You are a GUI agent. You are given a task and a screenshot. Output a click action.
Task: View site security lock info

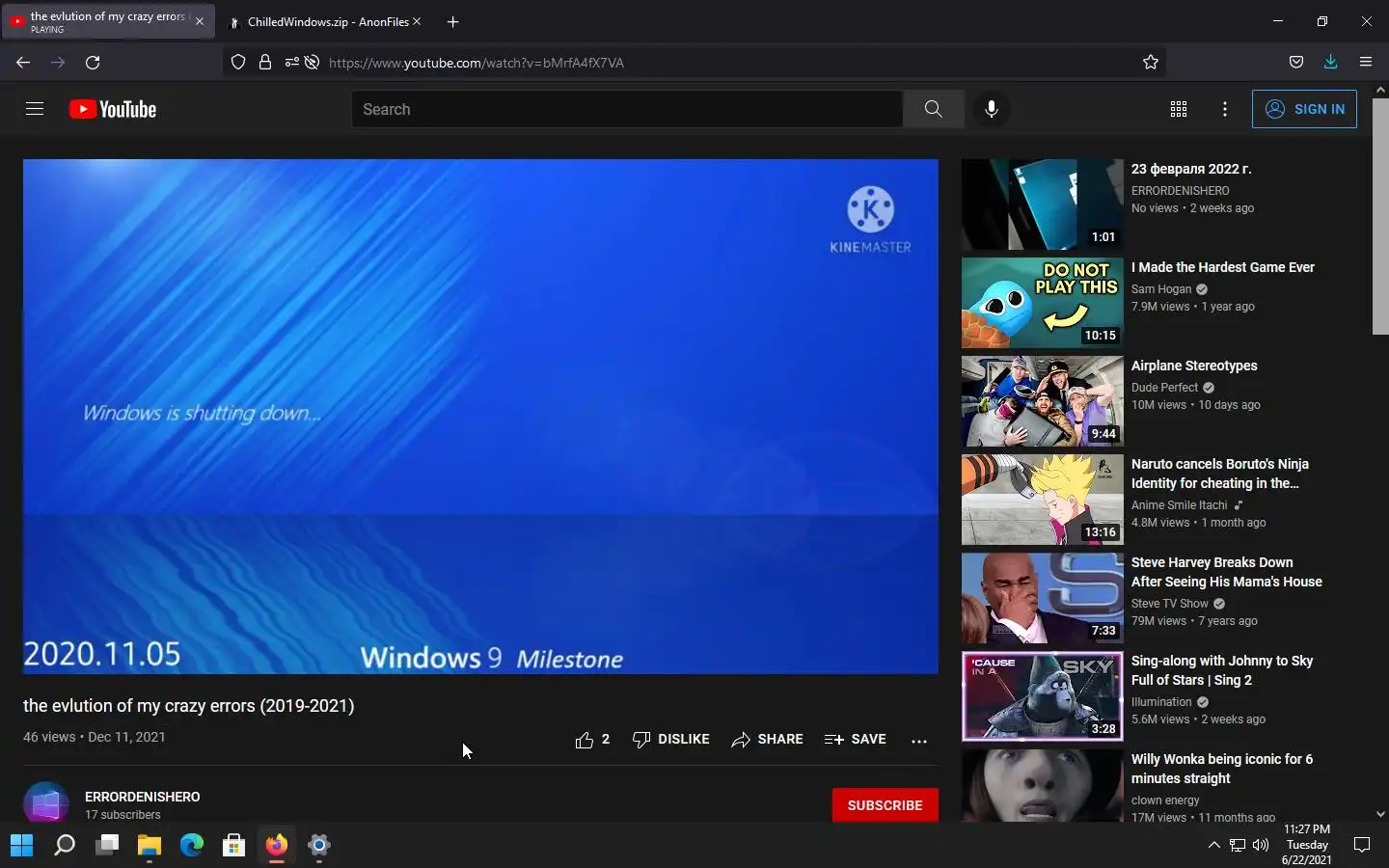[x=265, y=62]
